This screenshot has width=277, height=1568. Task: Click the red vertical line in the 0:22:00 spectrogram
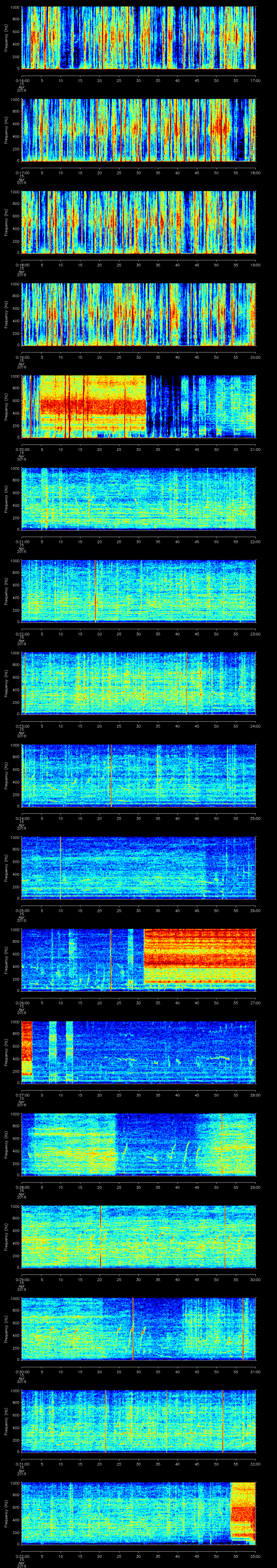(95, 590)
